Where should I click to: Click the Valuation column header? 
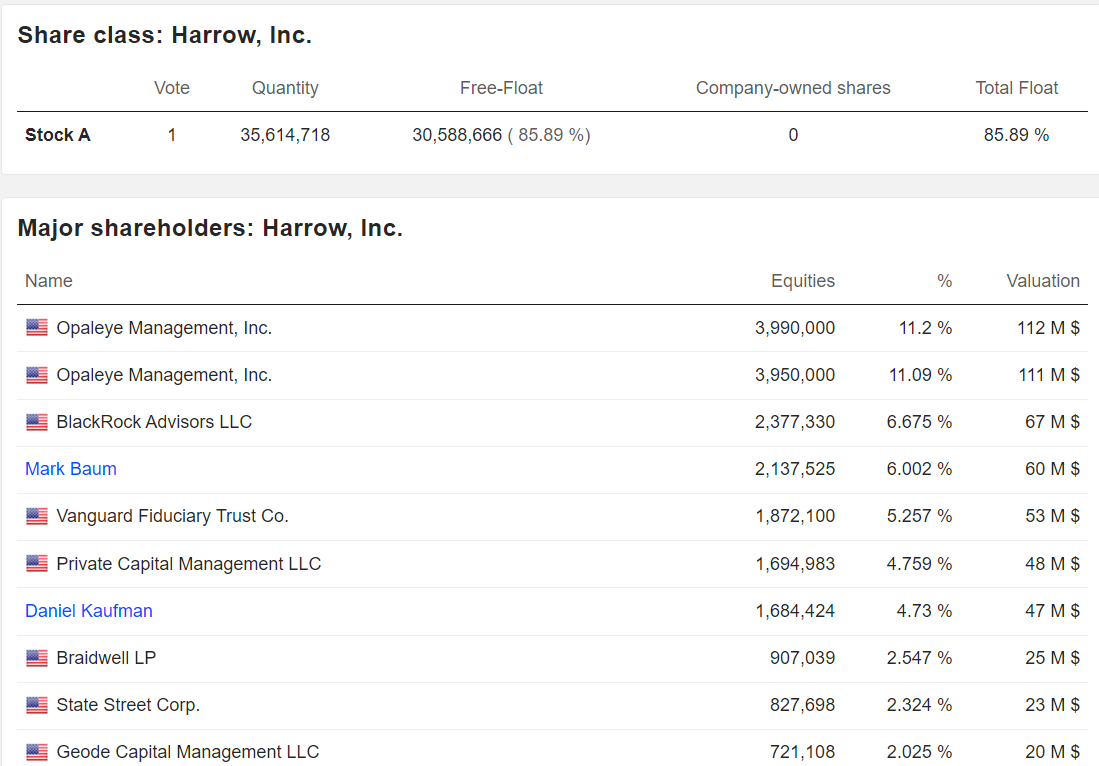coord(1043,281)
